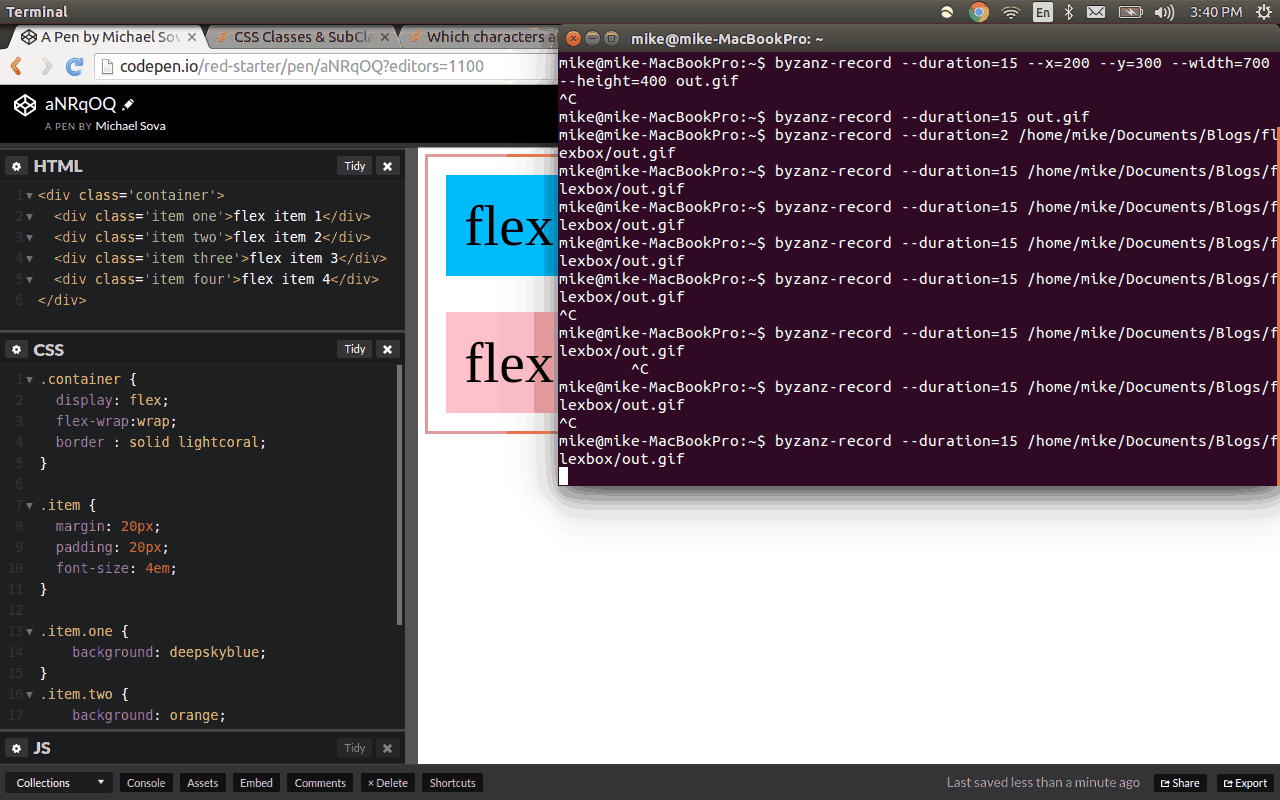Edit pen title with the pencil icon
The width and height of the screenshot is (1280, 800).
pos(128,104)
